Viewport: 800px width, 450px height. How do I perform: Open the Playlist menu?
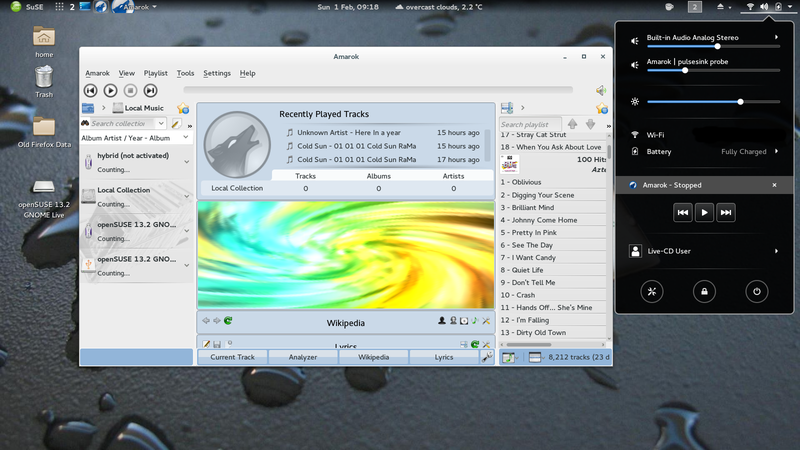156,73
